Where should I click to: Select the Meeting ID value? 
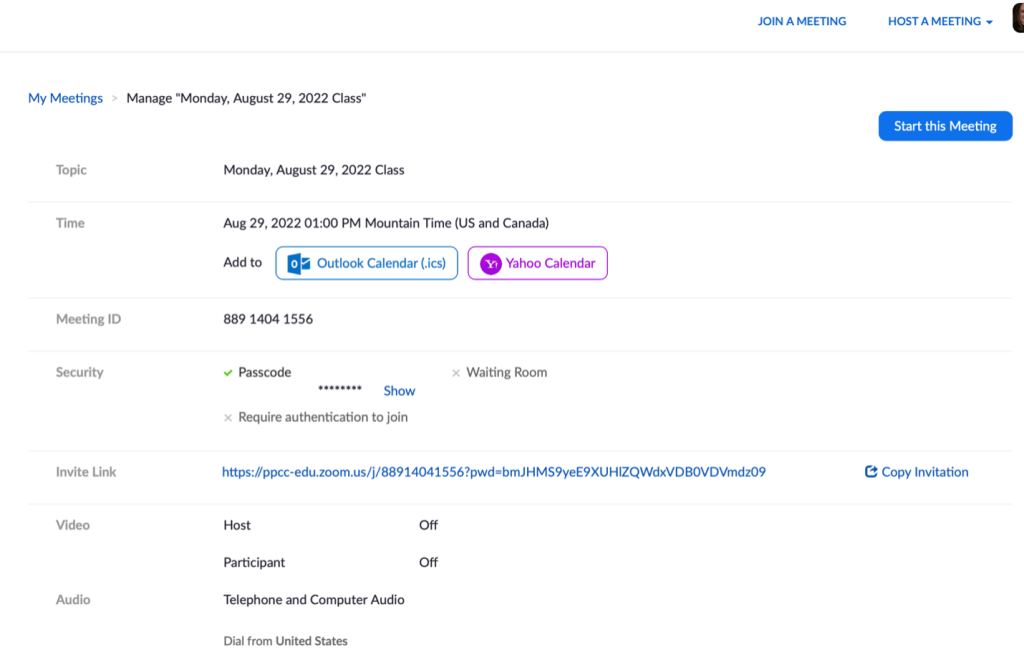(x=268, y=318)
